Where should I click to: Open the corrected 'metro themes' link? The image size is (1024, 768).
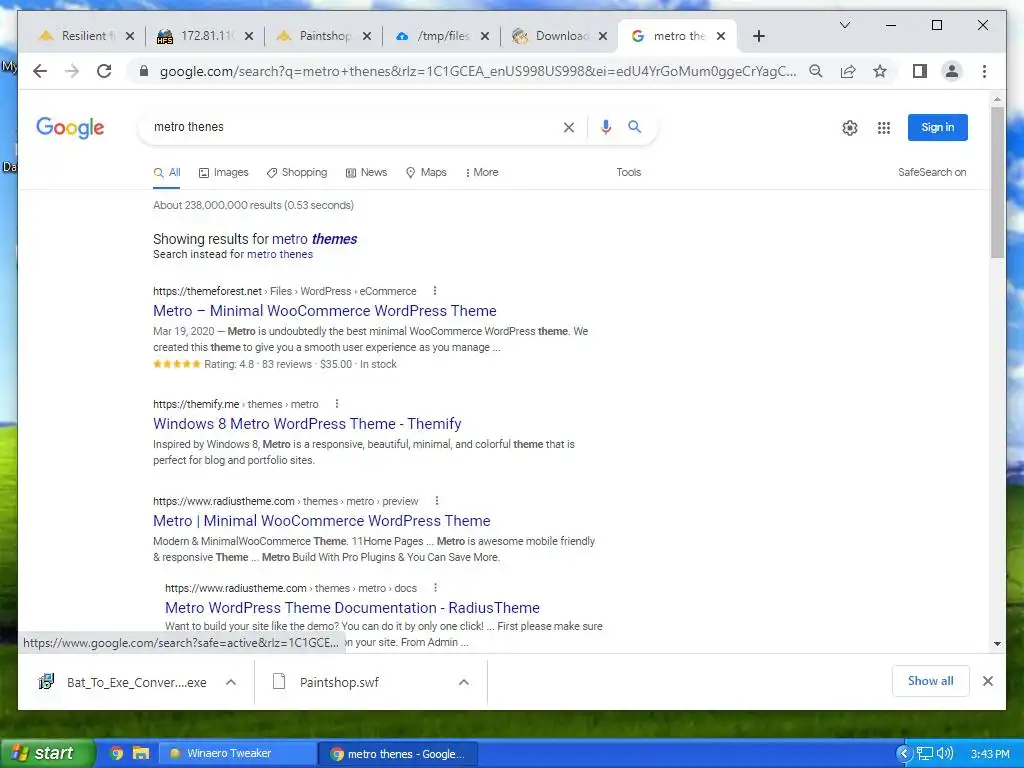(315, 239)
